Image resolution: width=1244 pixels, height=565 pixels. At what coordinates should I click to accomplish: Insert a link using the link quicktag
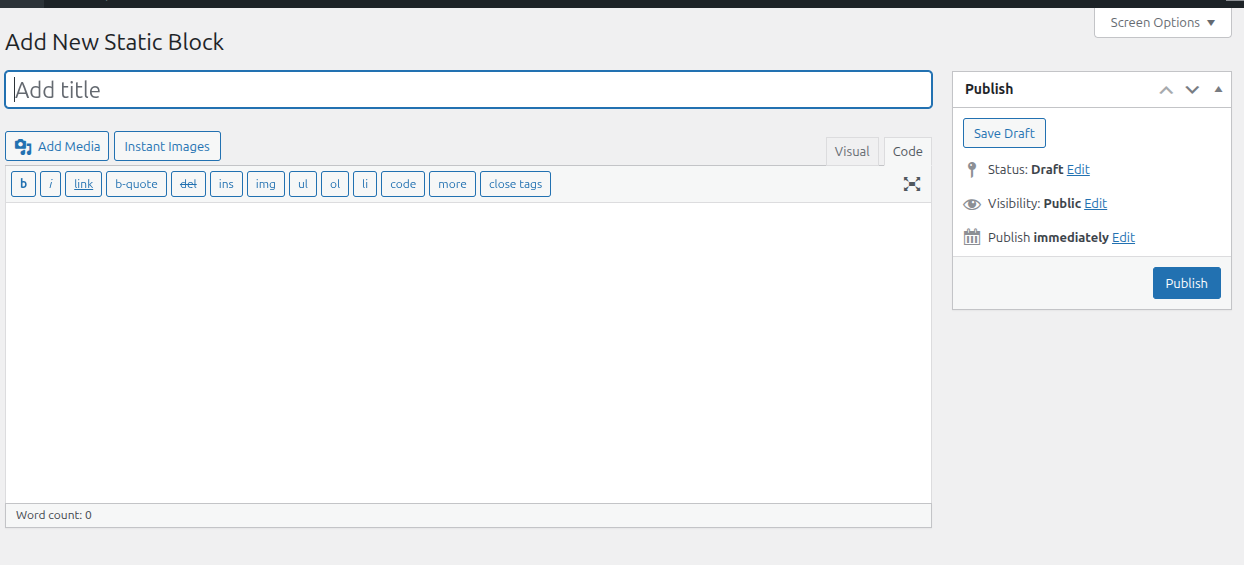point(83,184)
